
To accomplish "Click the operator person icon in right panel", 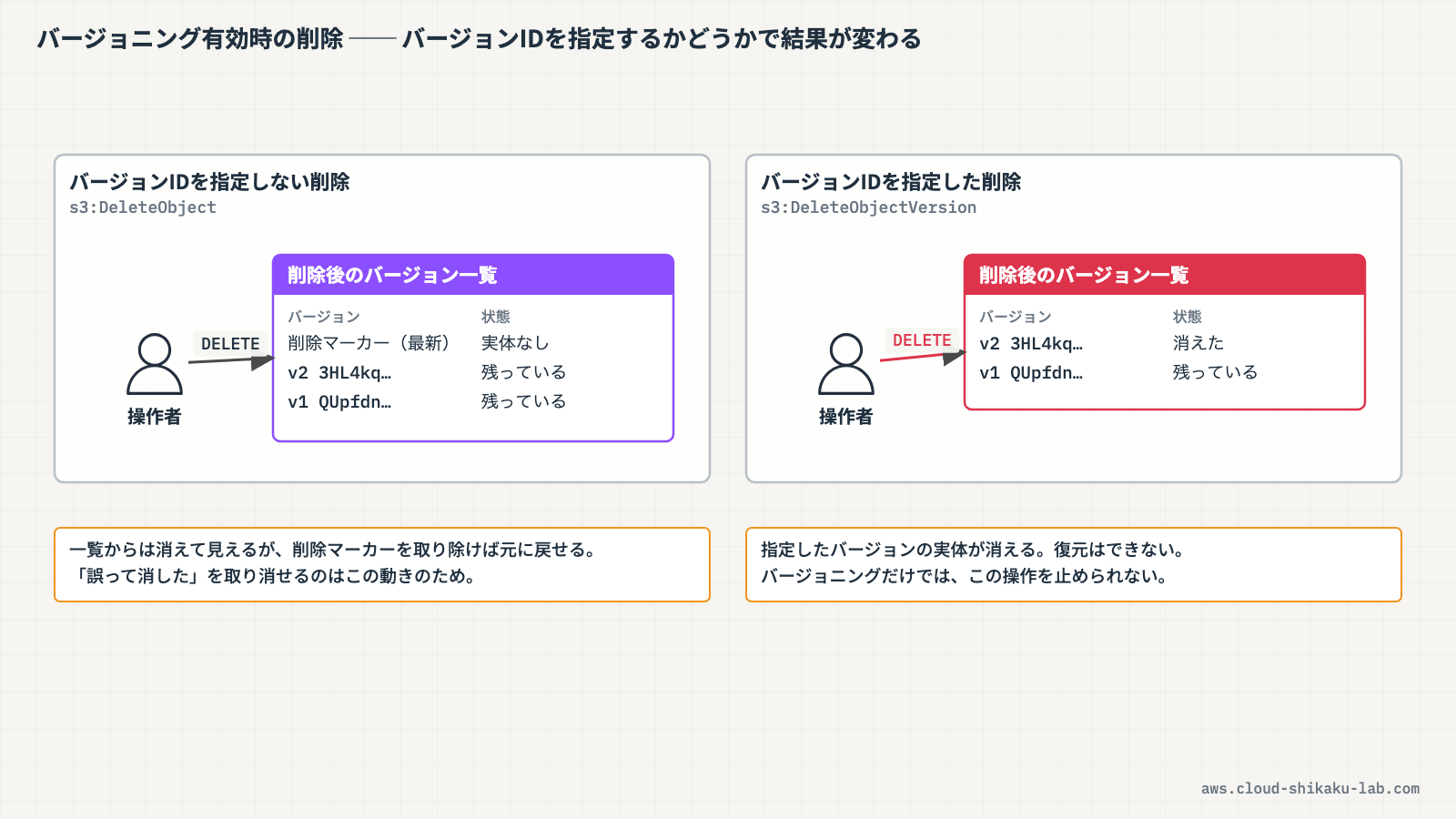I will click(846, 364).
